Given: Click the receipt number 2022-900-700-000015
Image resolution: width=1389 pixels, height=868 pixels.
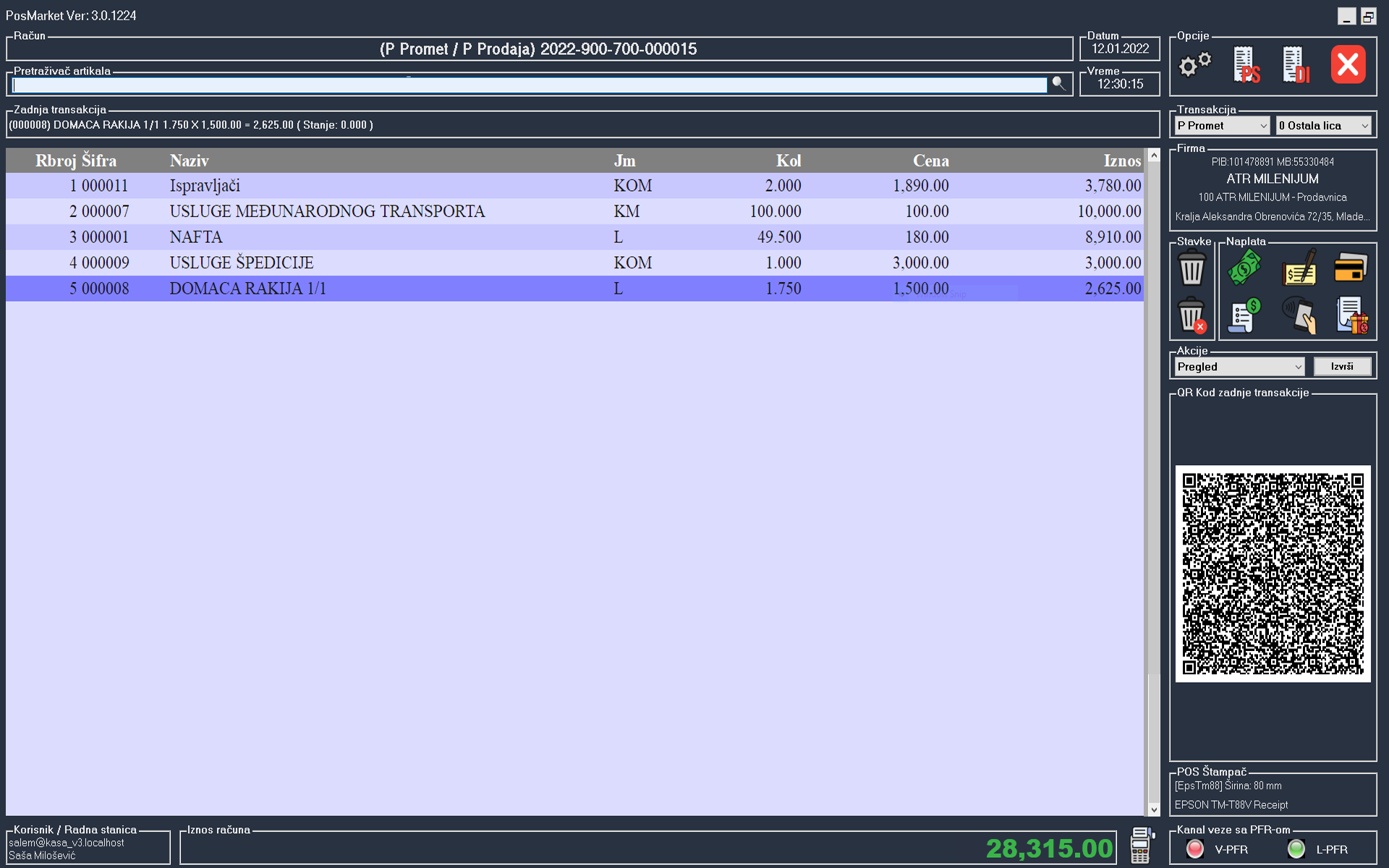Looking at the screenshot, I should [619, 49].
